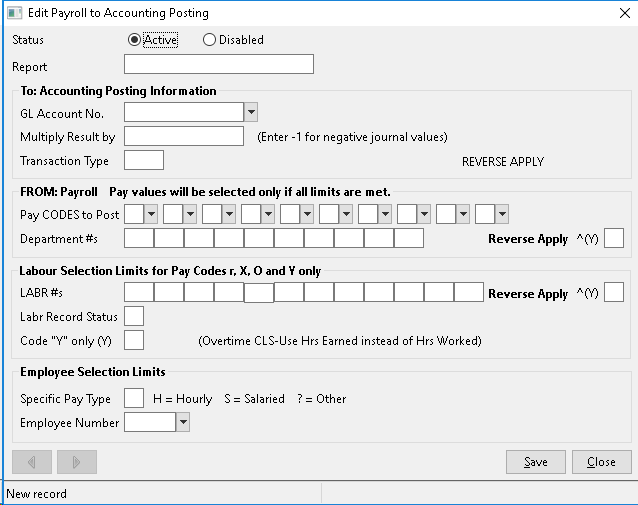Select the Active status radio button
The width and height of the screenshot is (638, 505).
point(134,40)
